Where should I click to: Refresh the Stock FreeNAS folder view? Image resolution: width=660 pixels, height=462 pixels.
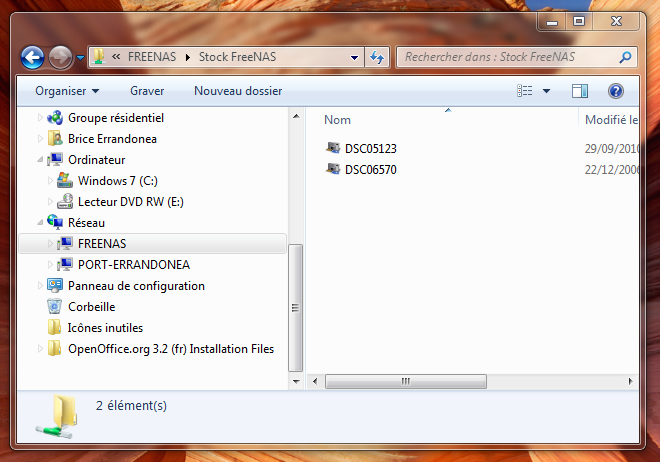377,57
